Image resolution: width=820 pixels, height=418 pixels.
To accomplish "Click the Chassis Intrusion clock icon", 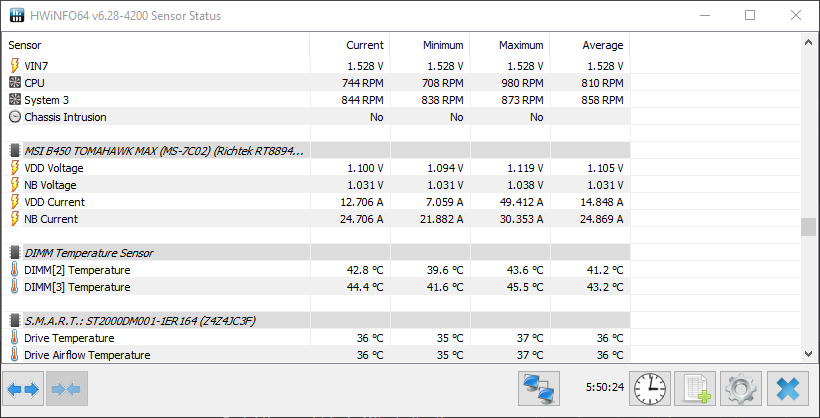I will pos(15,117).
